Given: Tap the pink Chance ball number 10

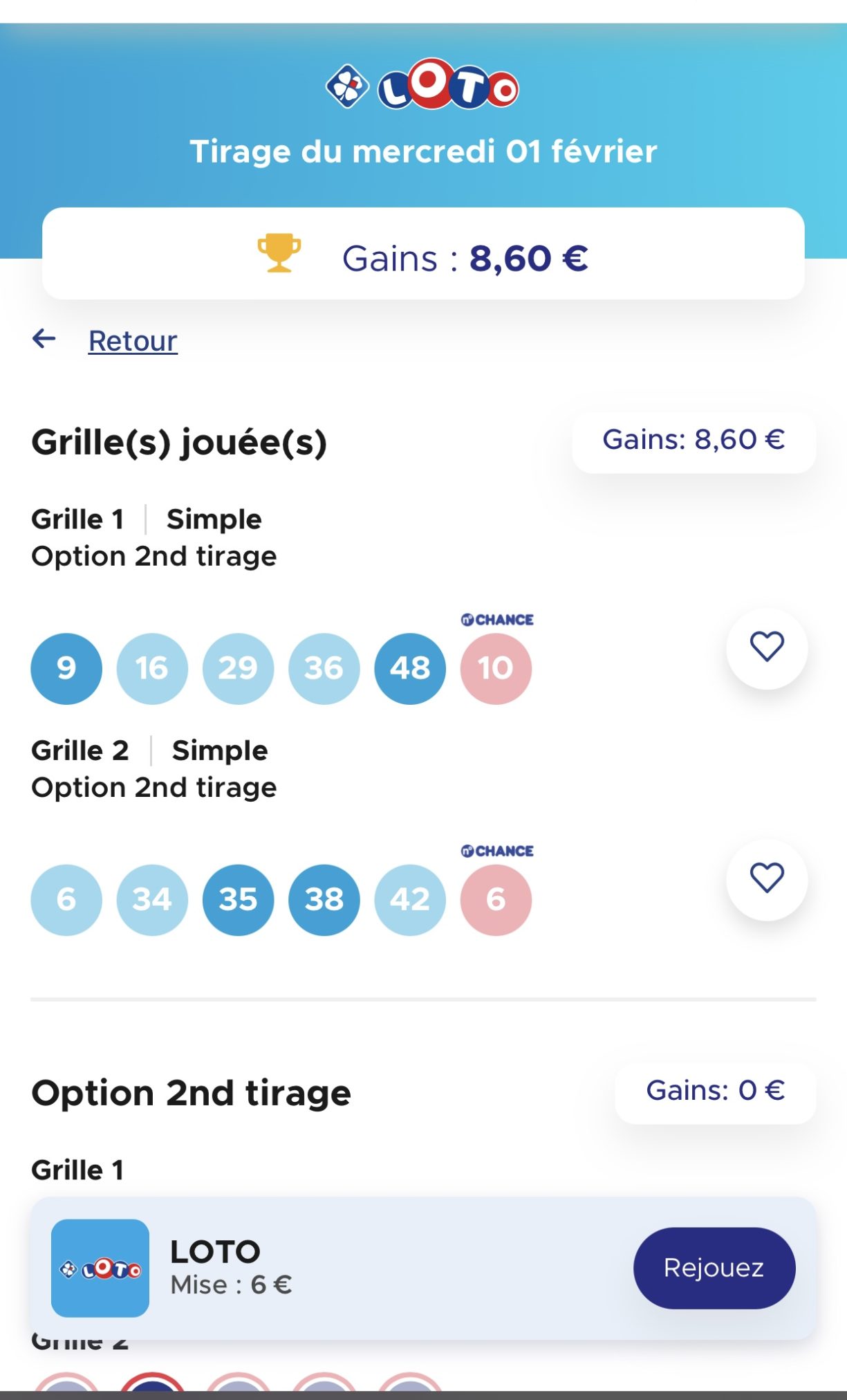Looking at the screenshot, I should pyautogui.click(x=496, y=668).
